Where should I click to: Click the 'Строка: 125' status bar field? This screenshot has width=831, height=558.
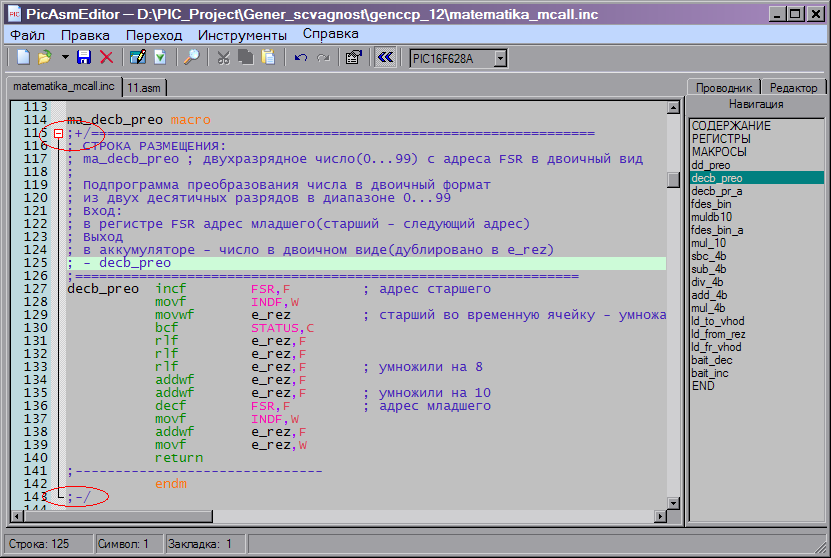(x=48, y=544)
